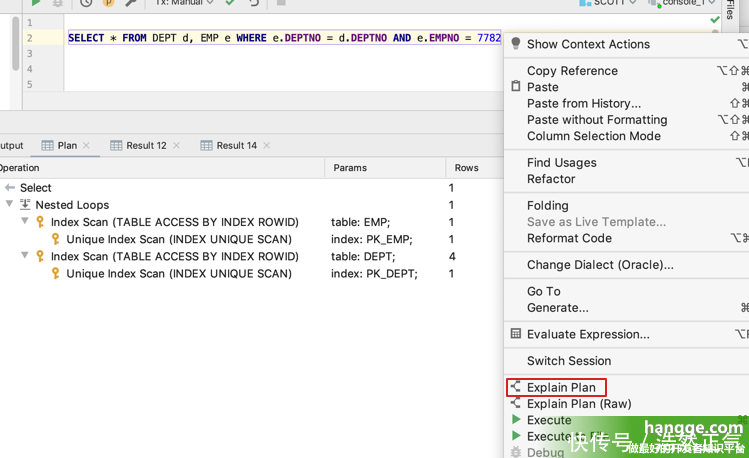This screenshot has height=458, width=749.
Task: Open Tx: Manual transaction mode dropdown
Action: (184, 2)
